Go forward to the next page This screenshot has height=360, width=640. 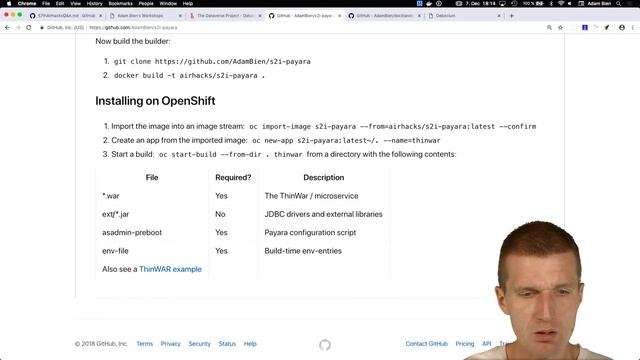coord(18,27)
